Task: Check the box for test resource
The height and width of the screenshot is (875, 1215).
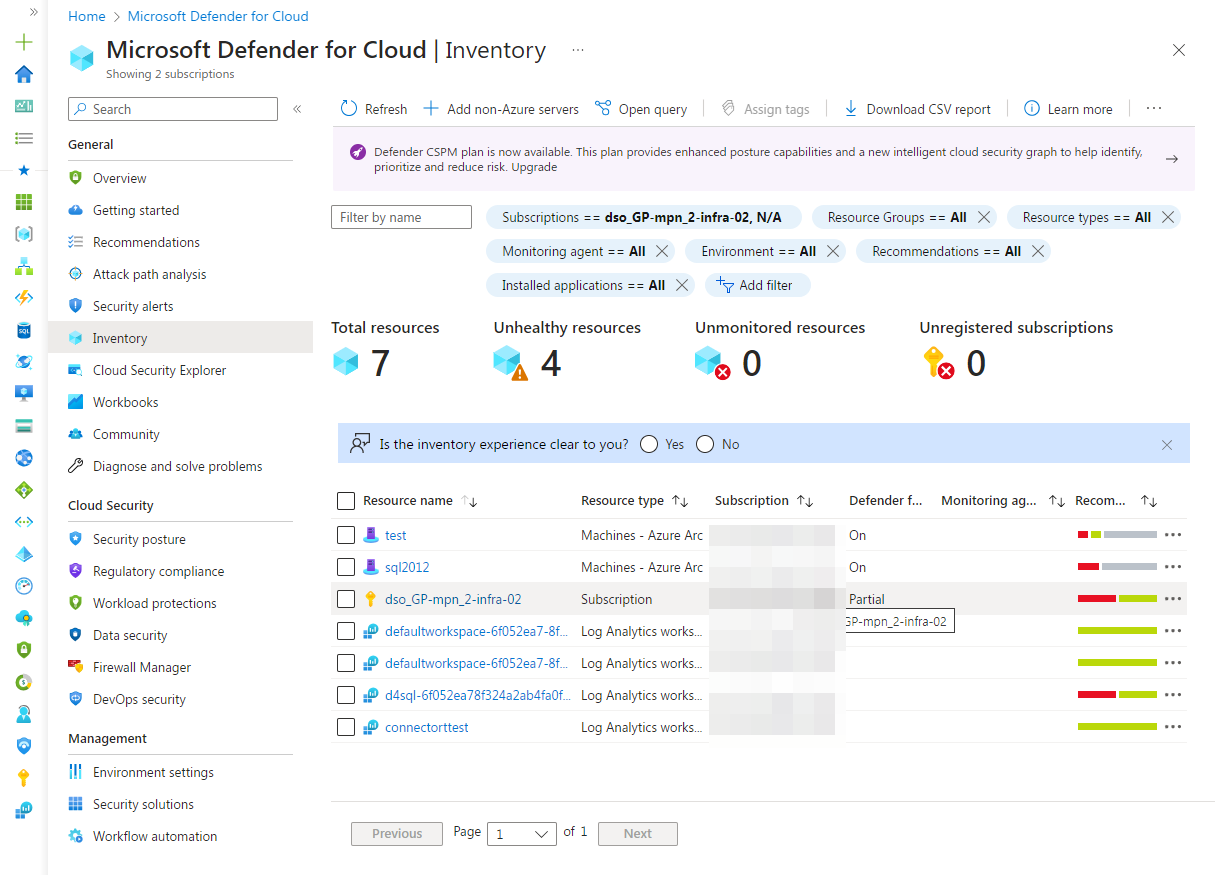Action: [346, 535]
